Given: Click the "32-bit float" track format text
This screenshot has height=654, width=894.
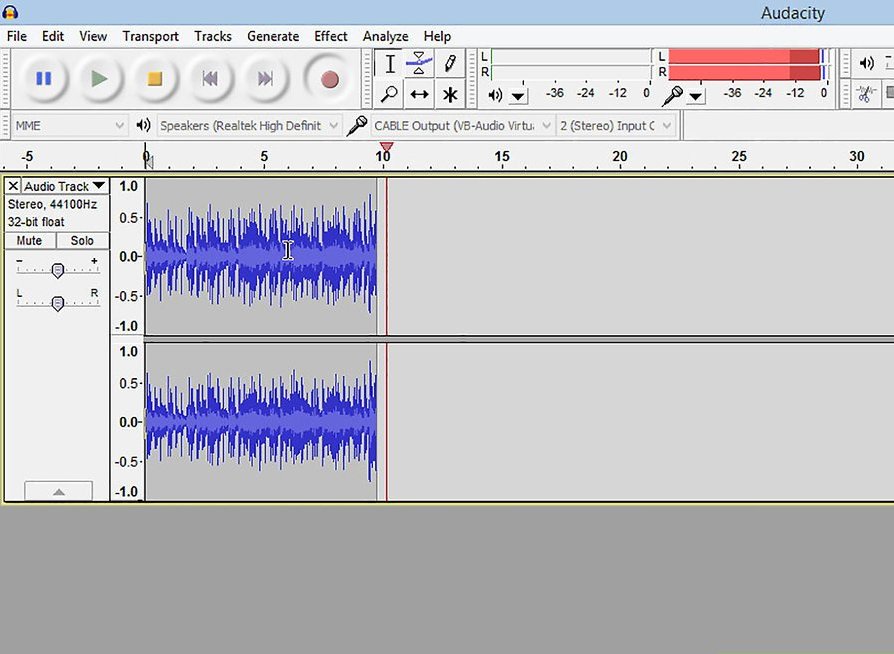Looking at the screenshot, I should pos(36,222).
